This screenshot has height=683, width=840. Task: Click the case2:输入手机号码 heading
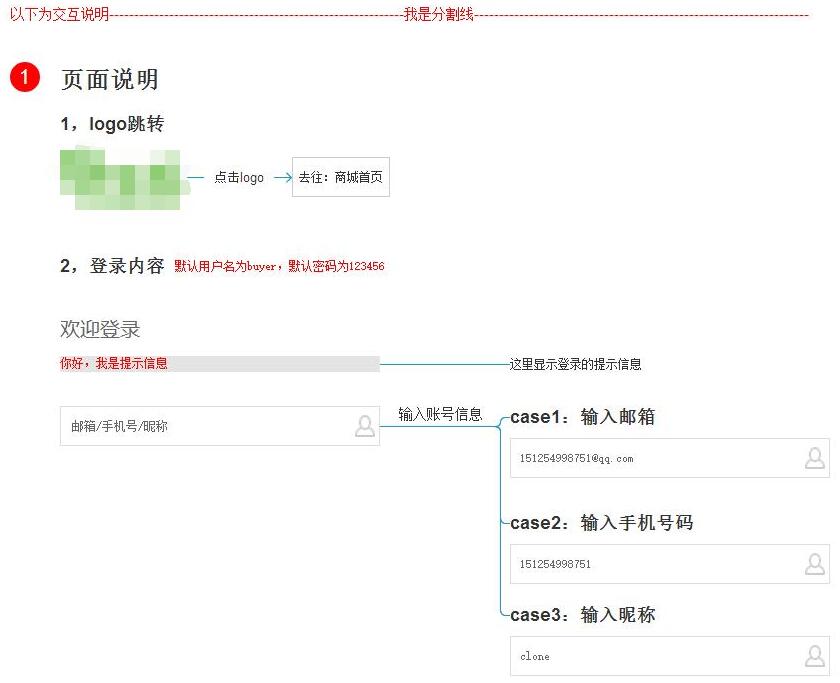tap(601, 523)
